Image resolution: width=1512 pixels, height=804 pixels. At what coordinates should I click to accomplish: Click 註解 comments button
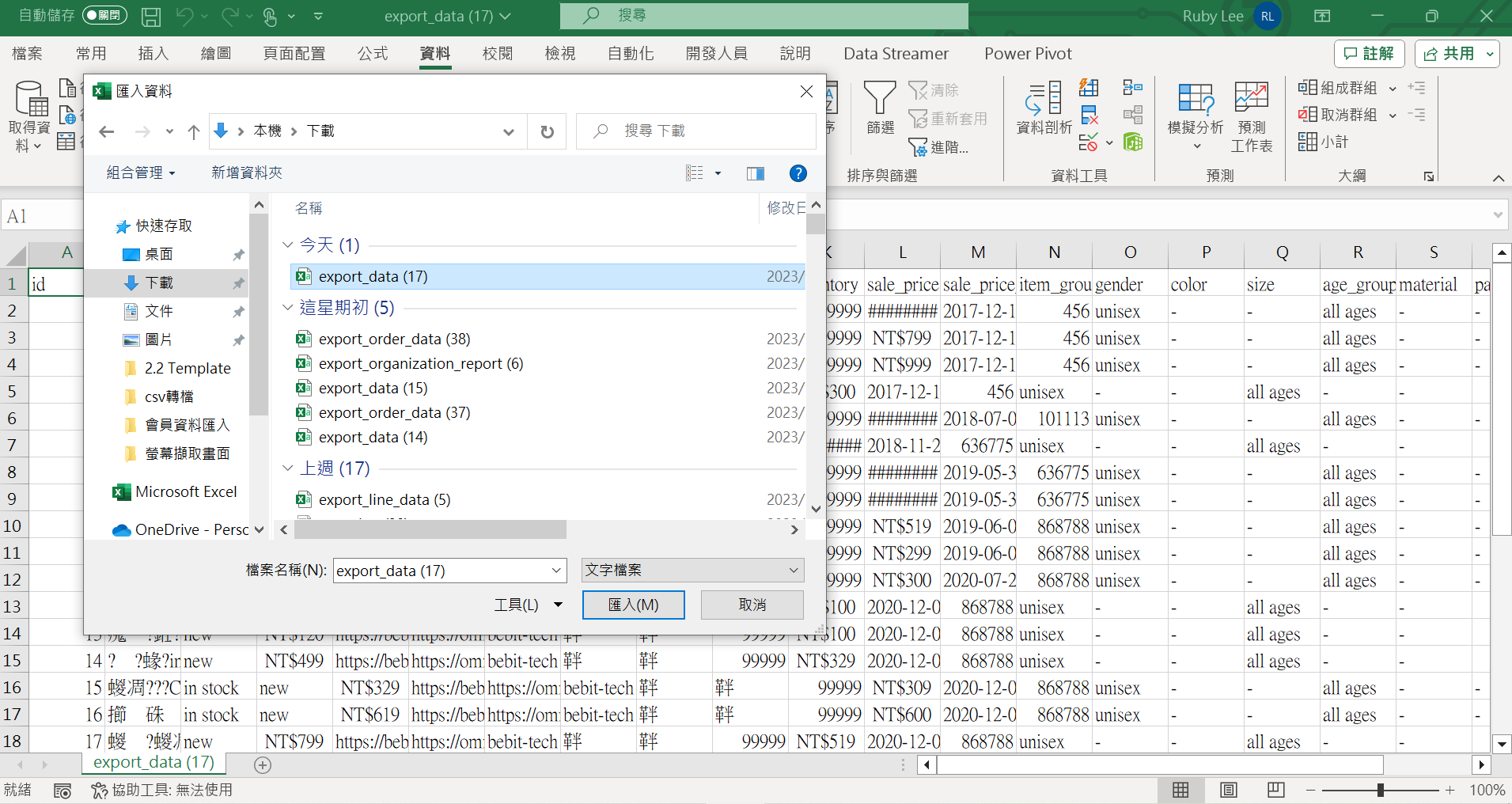pyautogui.click(x=1370, y=54)
